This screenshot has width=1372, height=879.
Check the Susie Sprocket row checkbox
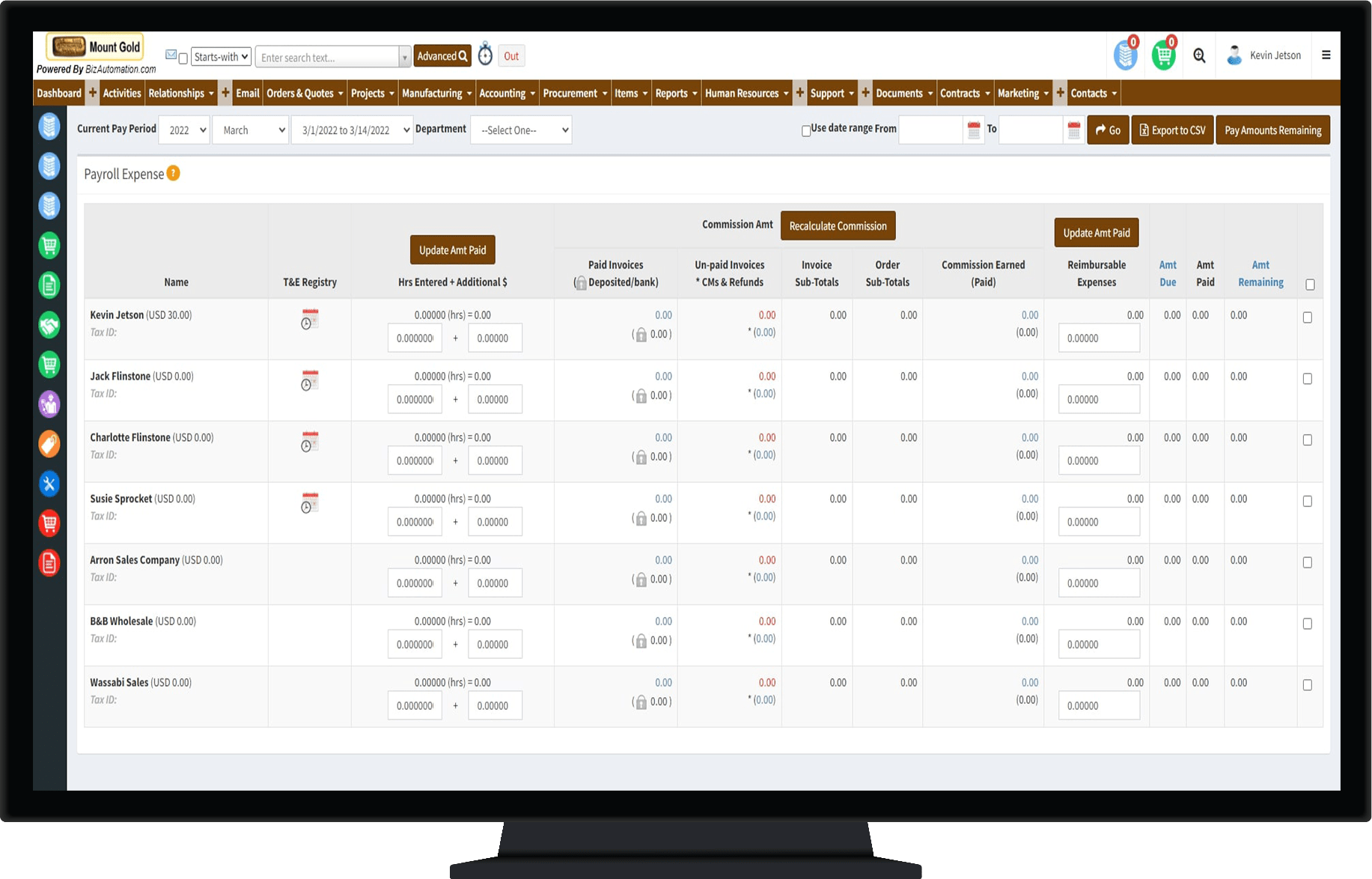coord(1308,502)
